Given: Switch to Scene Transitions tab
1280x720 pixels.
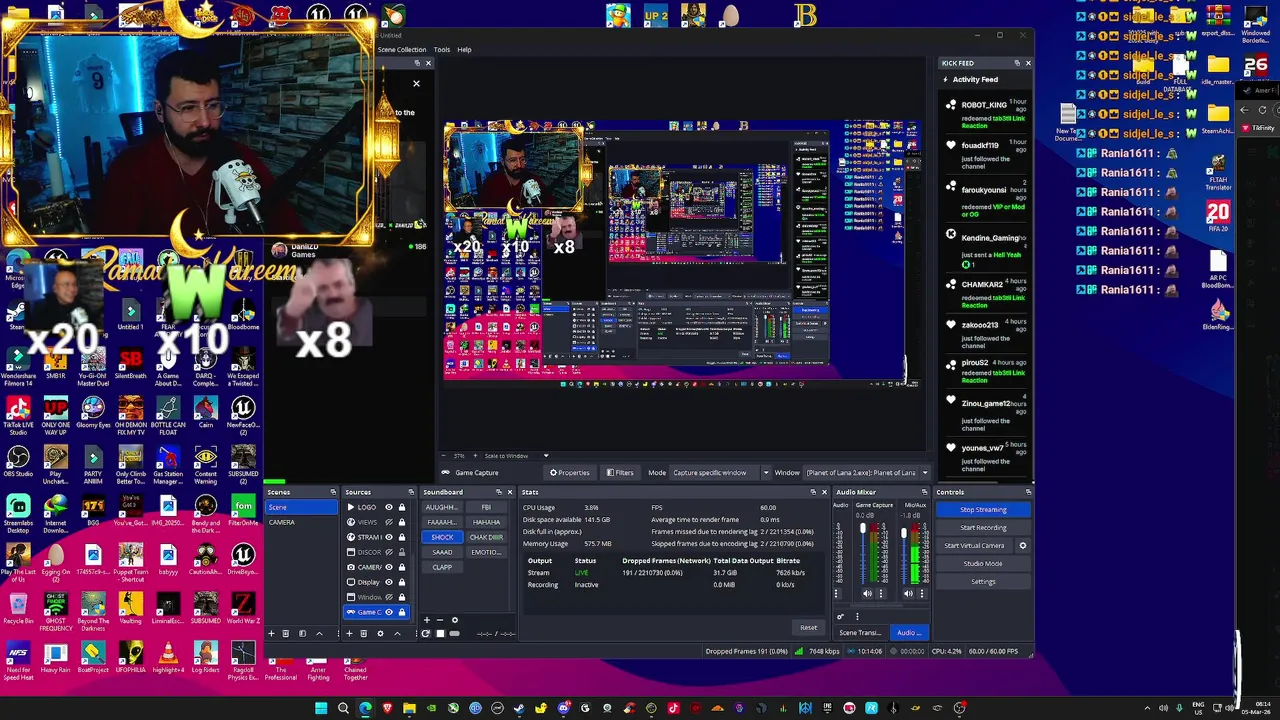Looking at the screenshot, I should pyautogui.click(x=860, y=633).
